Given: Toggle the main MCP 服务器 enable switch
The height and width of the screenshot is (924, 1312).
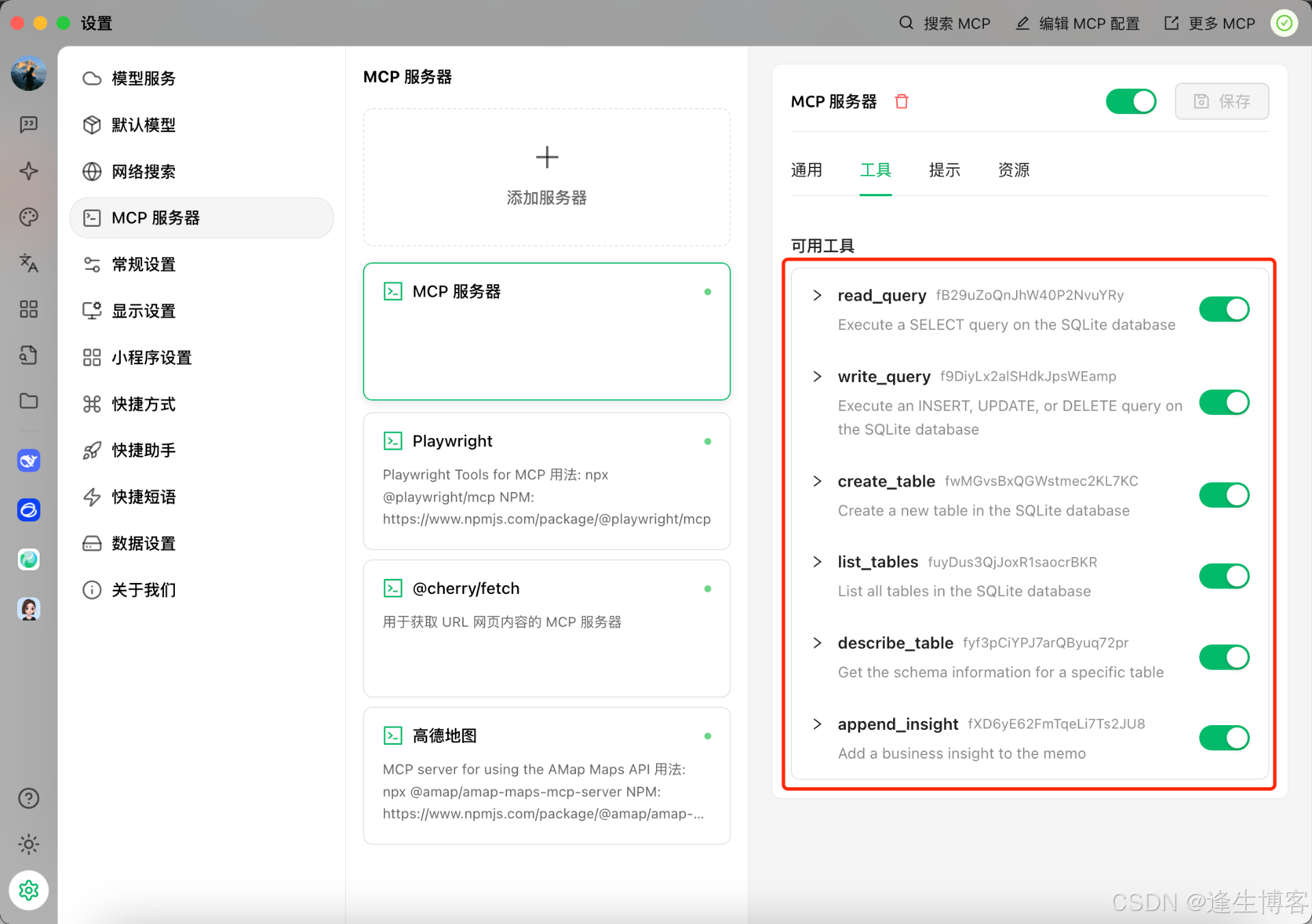Looking at the screenshot, I should click(1131, 101).
